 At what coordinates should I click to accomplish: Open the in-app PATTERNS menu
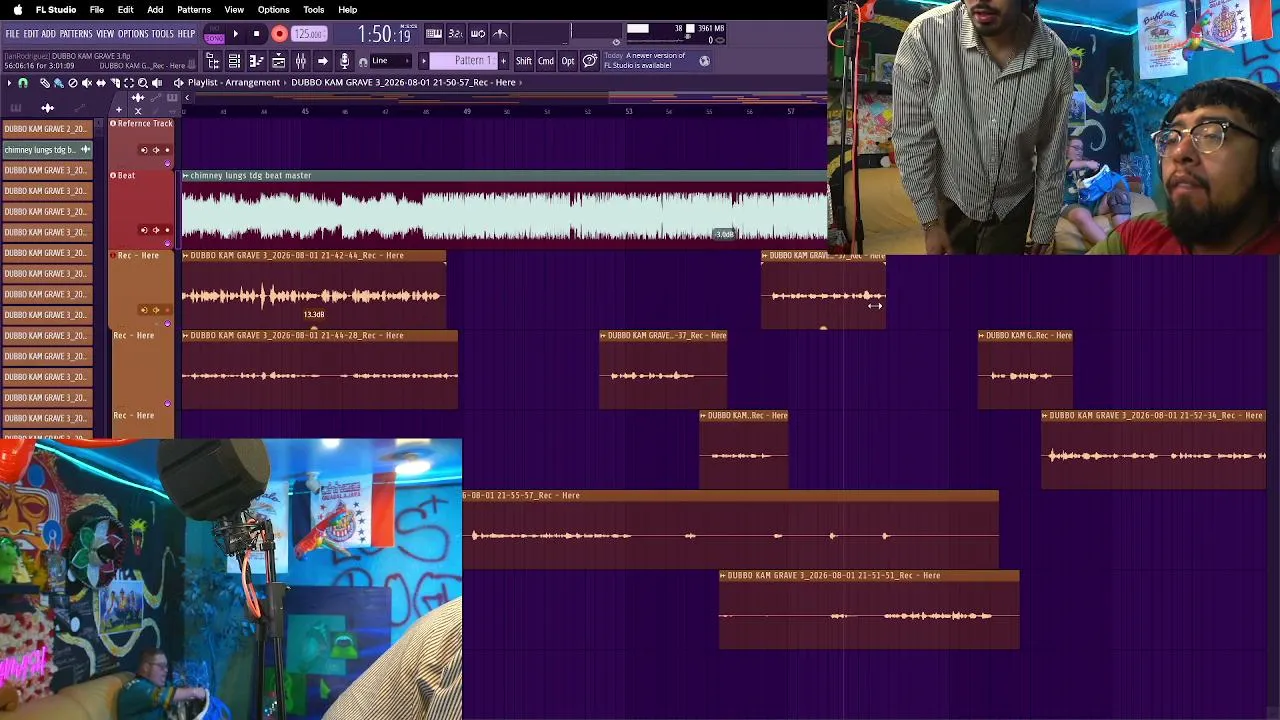[x=76, y=34]
